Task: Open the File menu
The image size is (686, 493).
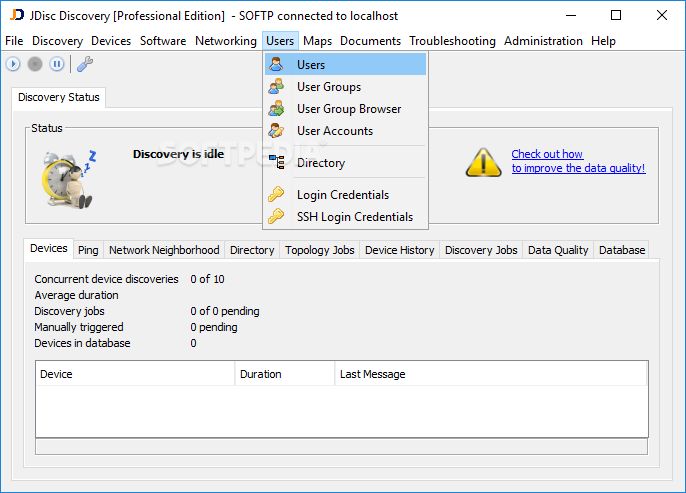Action: (x=14, y=41)
